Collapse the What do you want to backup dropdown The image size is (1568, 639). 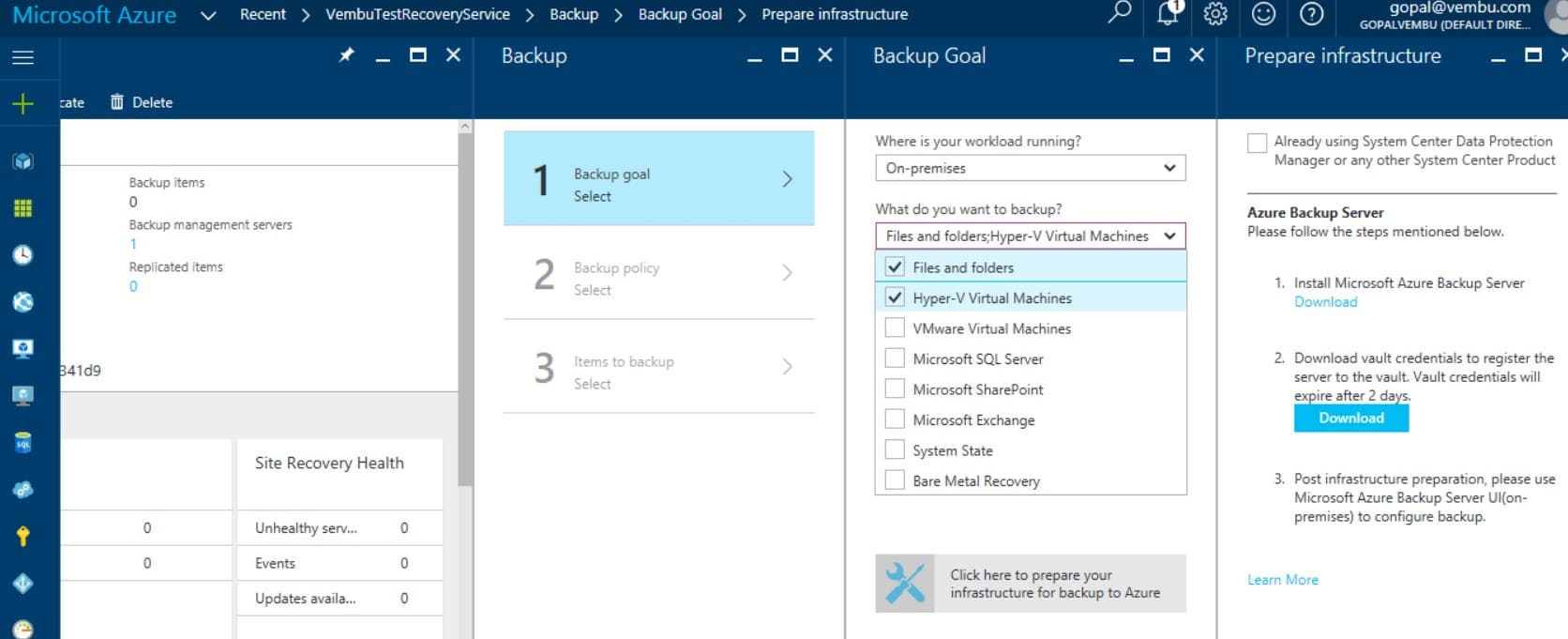coord(1031,236)
